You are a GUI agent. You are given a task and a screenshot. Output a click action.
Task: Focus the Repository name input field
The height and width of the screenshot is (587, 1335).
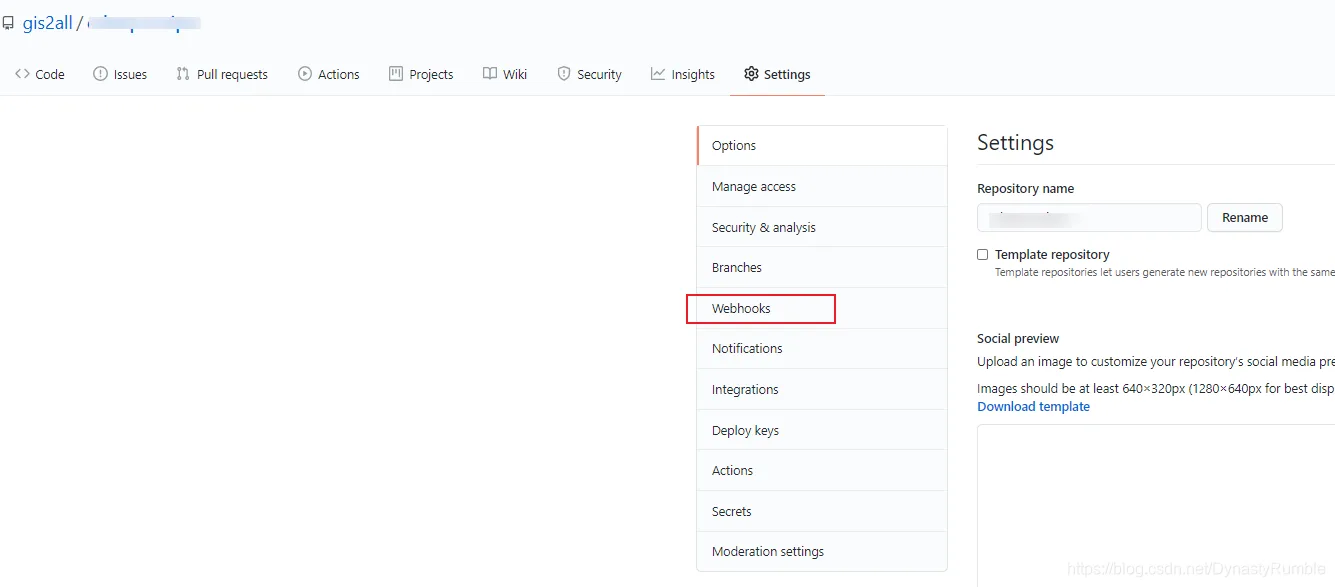pyautogui.click(x=1089, y=218)
